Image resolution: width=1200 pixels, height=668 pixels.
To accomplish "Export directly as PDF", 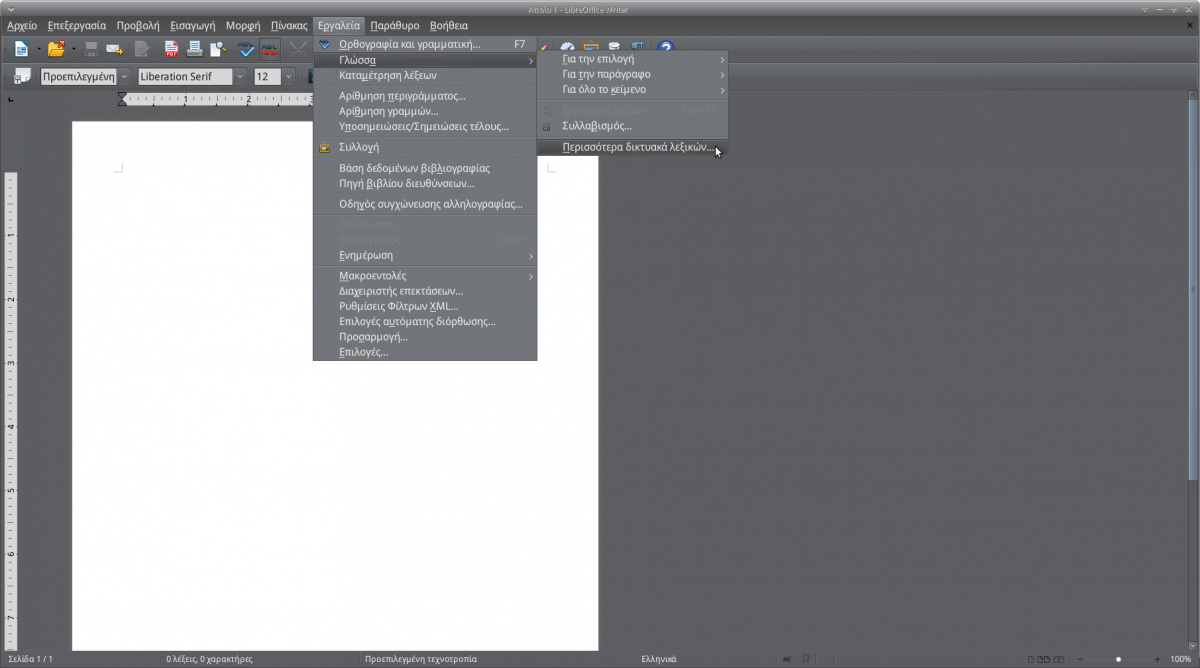I will coord(172,48).
